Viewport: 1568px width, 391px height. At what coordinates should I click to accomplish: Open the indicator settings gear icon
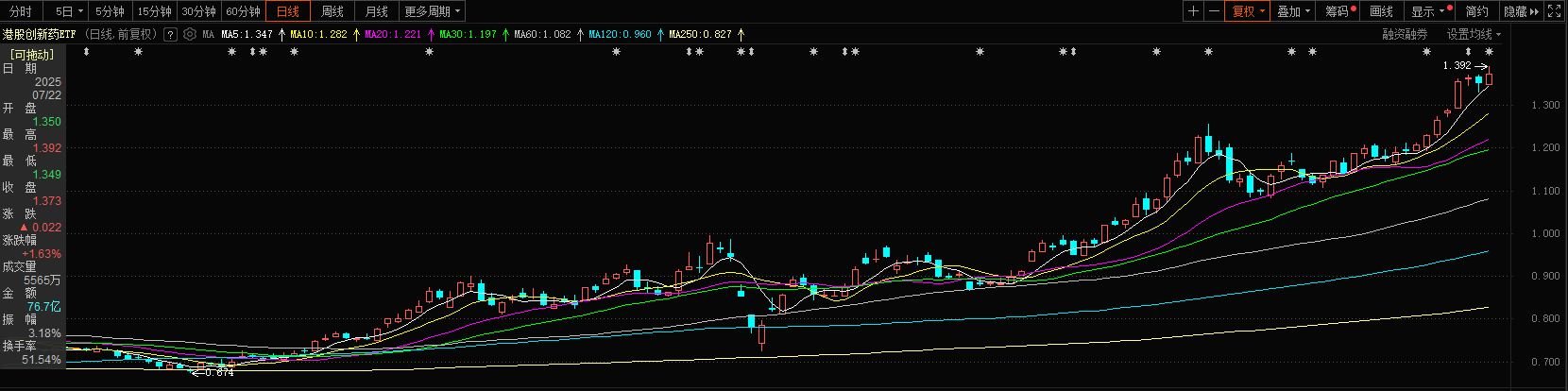coord(190,34)
